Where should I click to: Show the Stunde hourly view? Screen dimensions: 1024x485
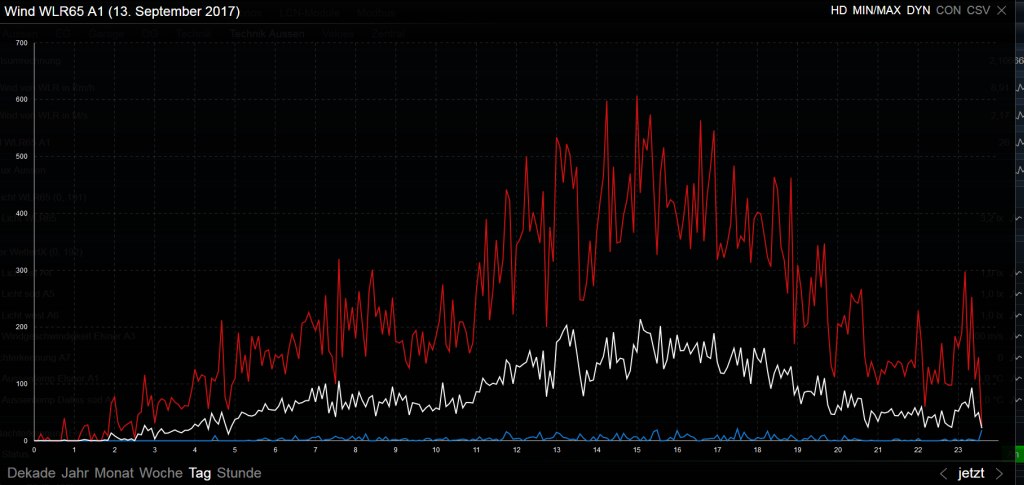[x=239, y=473]
